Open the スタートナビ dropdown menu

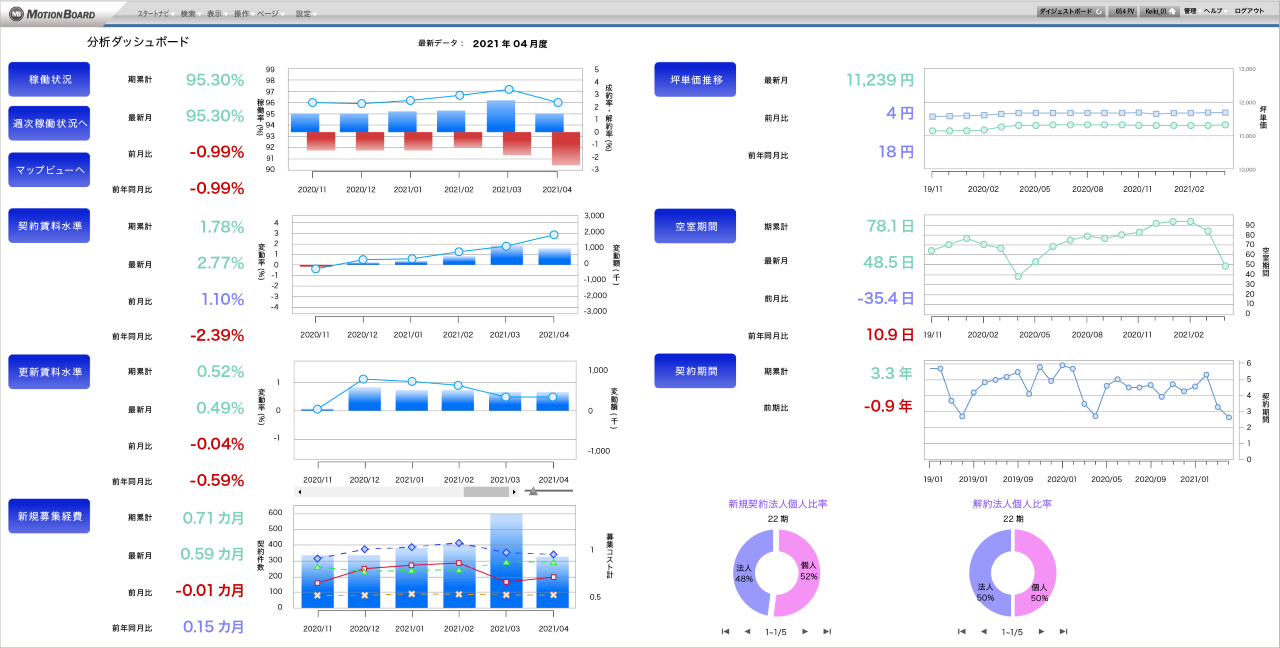153,14
